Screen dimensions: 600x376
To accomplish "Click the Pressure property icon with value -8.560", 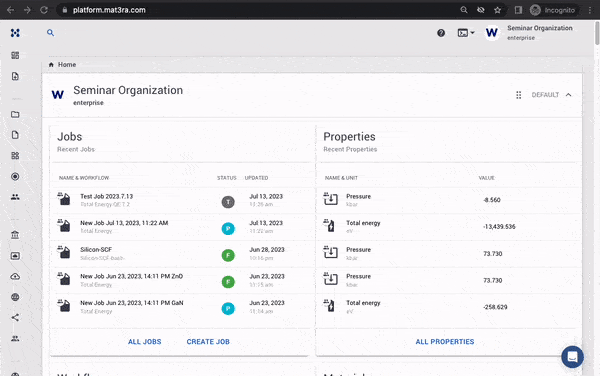I will (331, 199).
